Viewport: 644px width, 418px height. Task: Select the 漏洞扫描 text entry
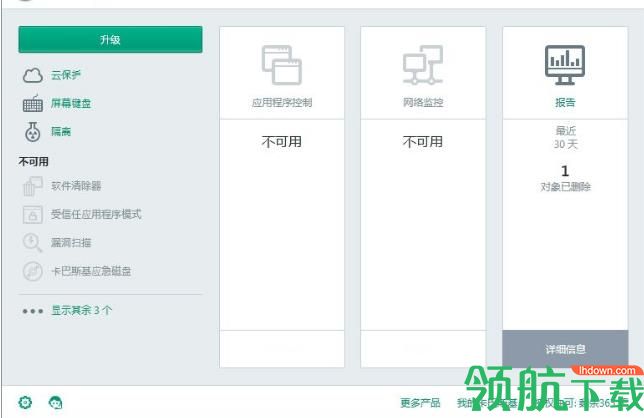[x=71, y=242]
